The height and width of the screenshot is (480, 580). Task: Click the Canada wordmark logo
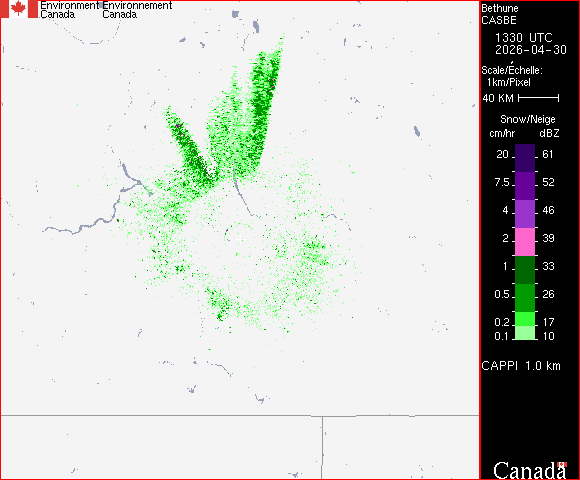pos(530,470)
